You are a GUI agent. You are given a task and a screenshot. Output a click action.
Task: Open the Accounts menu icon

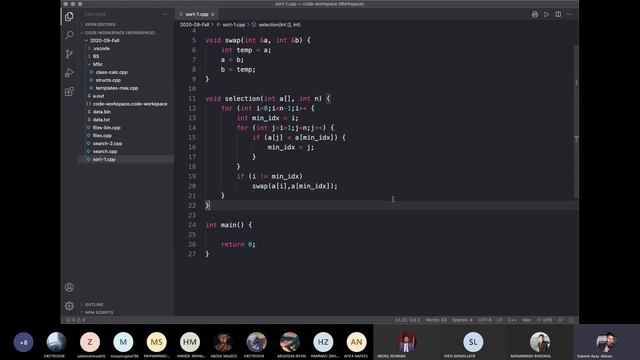click(69, 287)
